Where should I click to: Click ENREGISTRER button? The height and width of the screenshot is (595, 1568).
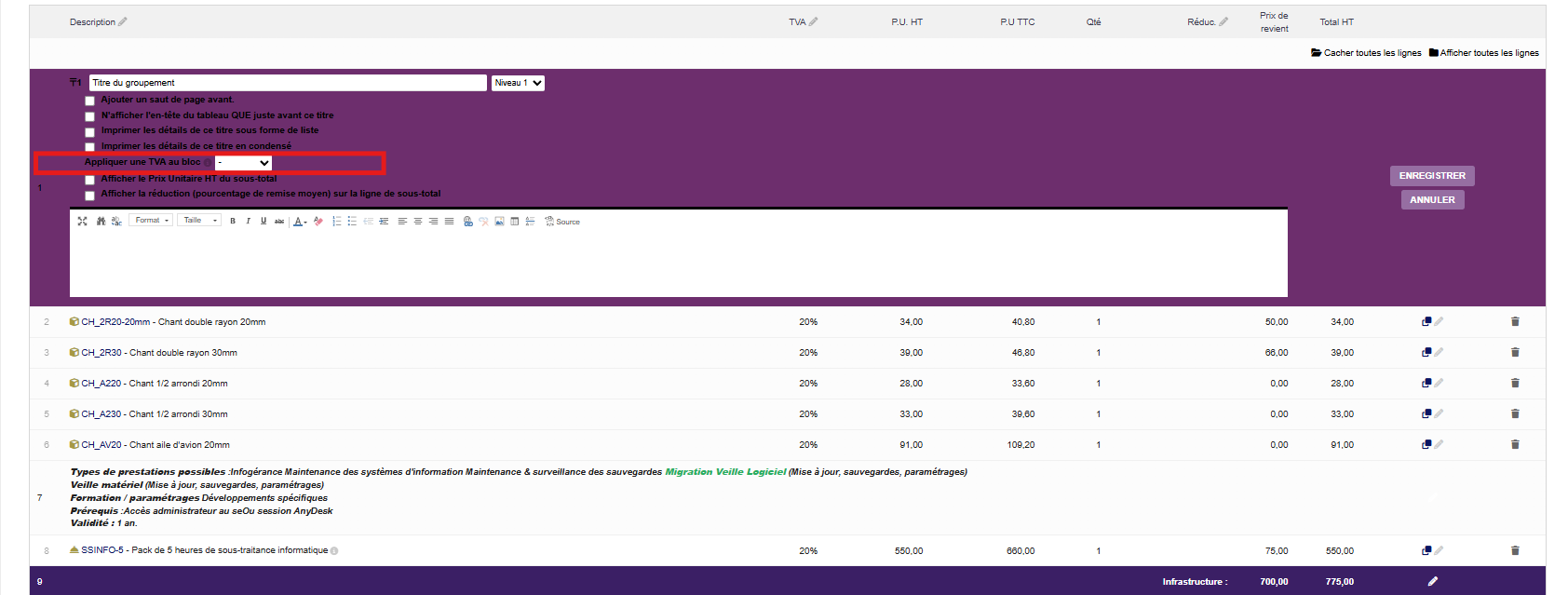tap(1432, 176)
